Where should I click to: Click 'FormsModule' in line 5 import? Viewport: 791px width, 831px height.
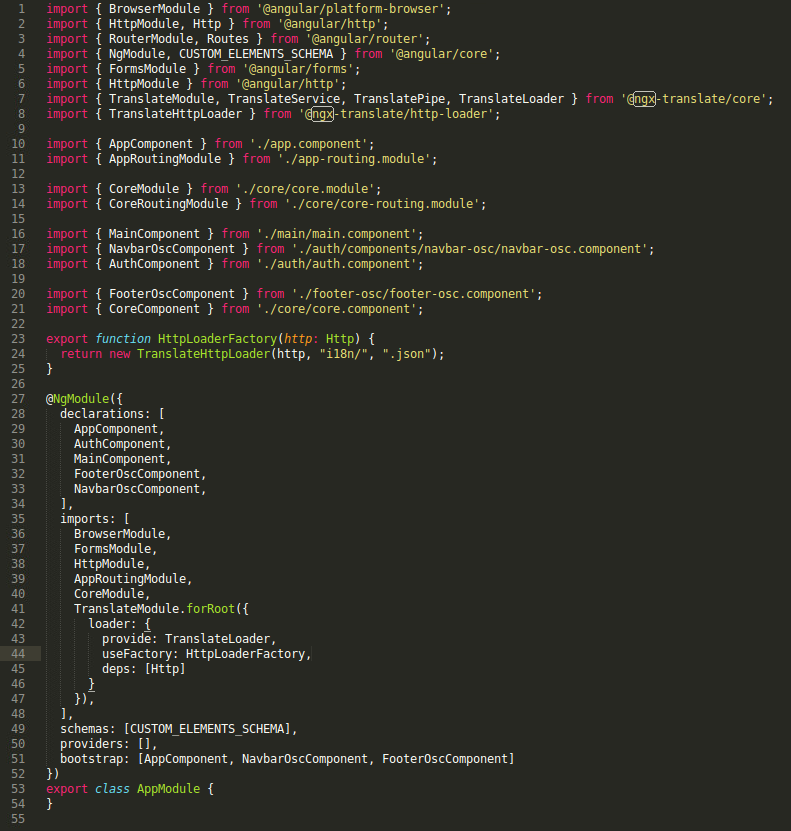point(147,69)
